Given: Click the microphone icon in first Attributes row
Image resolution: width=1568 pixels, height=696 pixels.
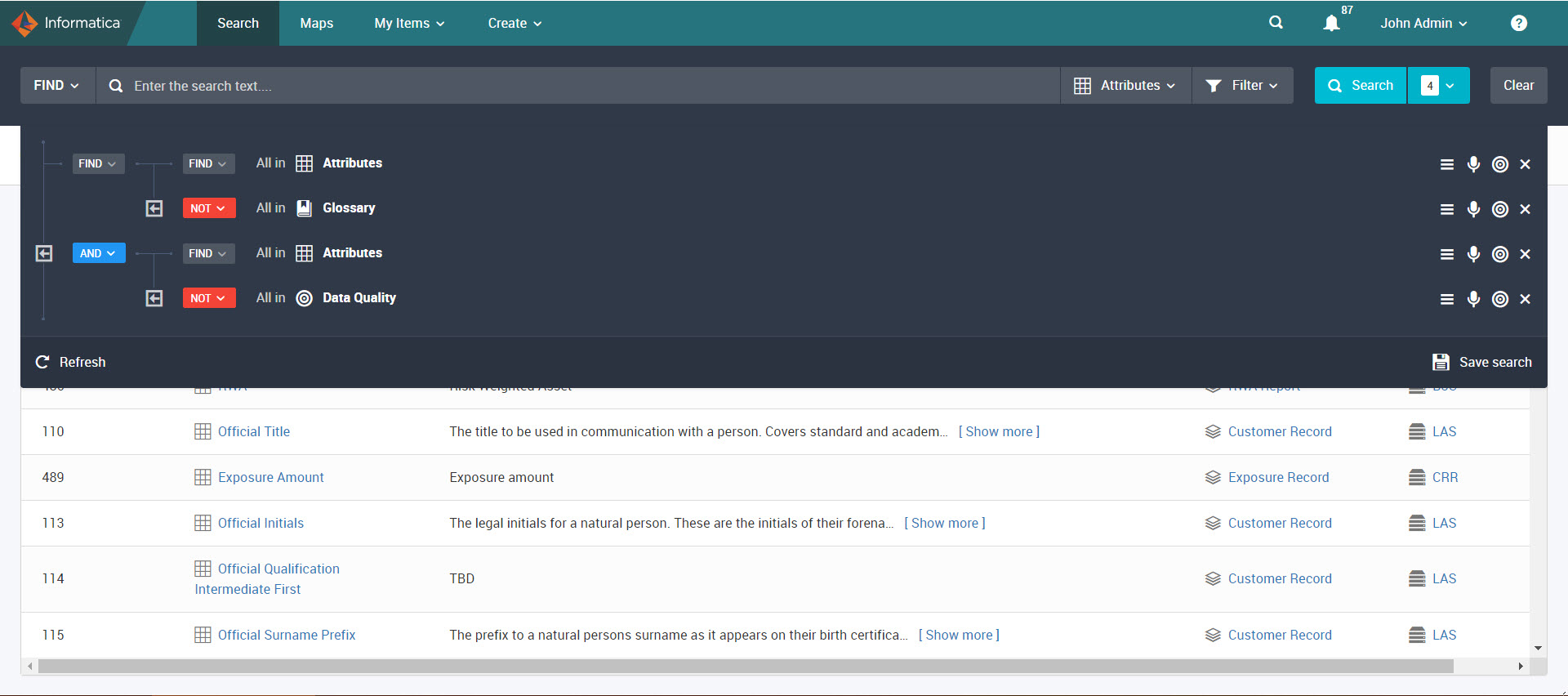Looking at the screenshot, I should point(1473,164).
